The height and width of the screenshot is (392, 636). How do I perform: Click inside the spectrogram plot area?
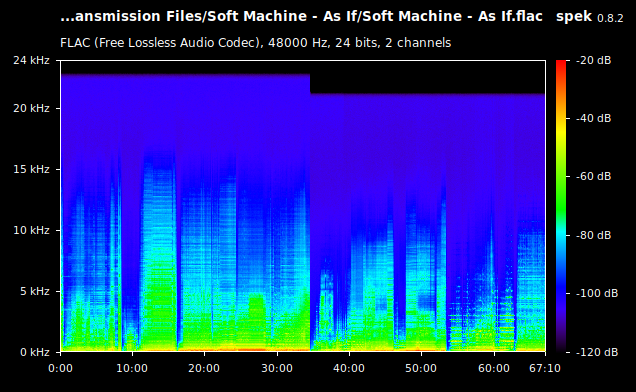[303, 206]
